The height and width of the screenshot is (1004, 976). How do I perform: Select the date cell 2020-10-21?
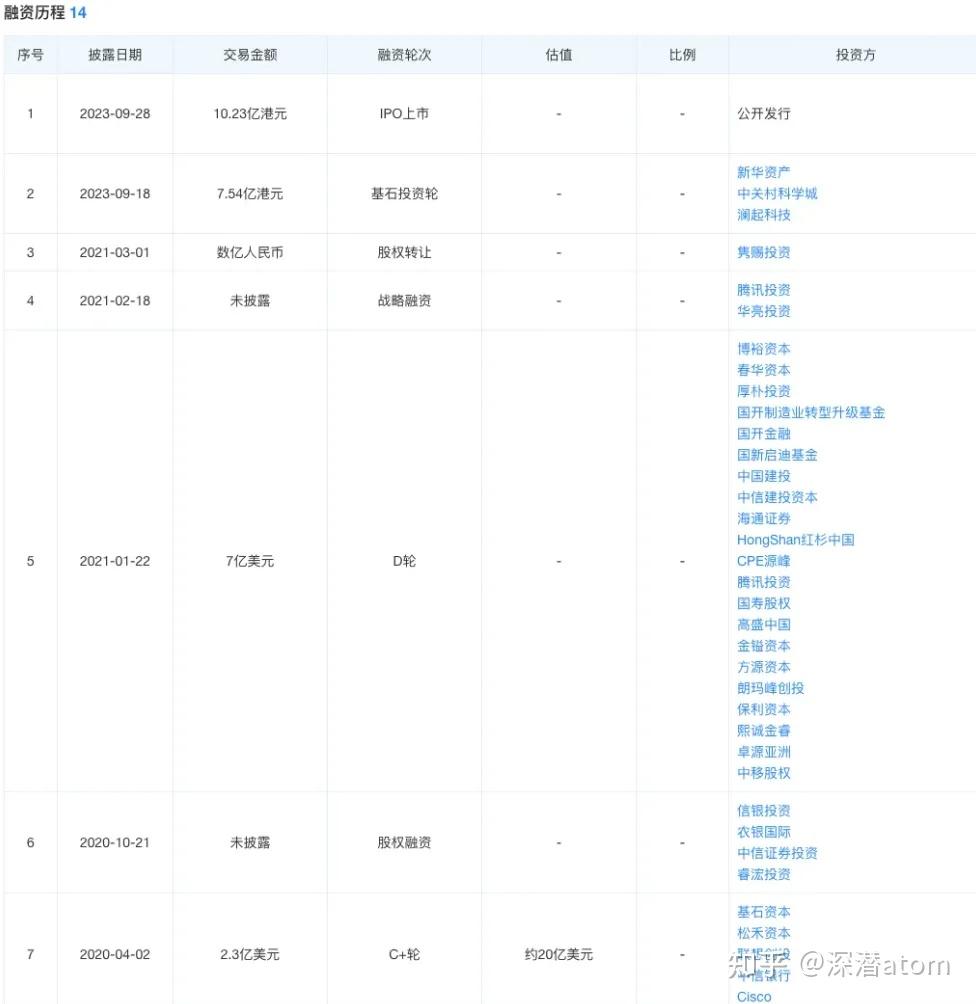click(x=115, y=843)
